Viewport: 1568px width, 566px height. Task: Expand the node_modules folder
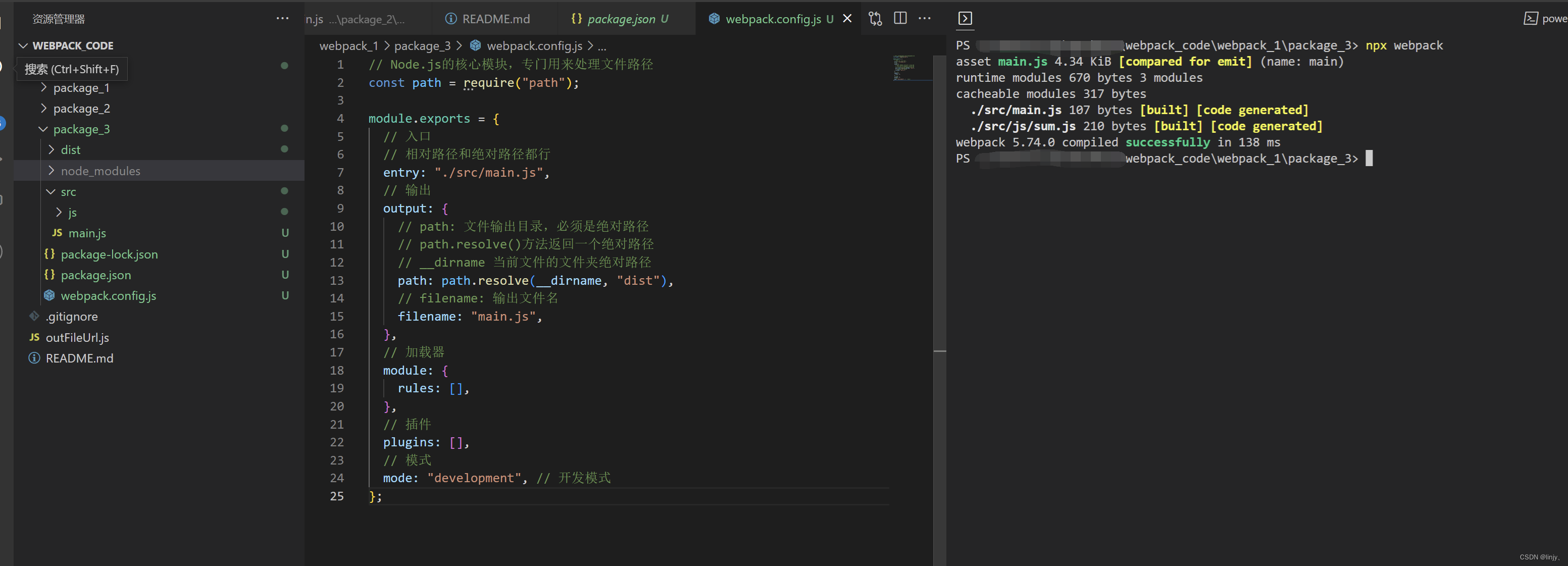pyautogui.click(x=51, y=171)
